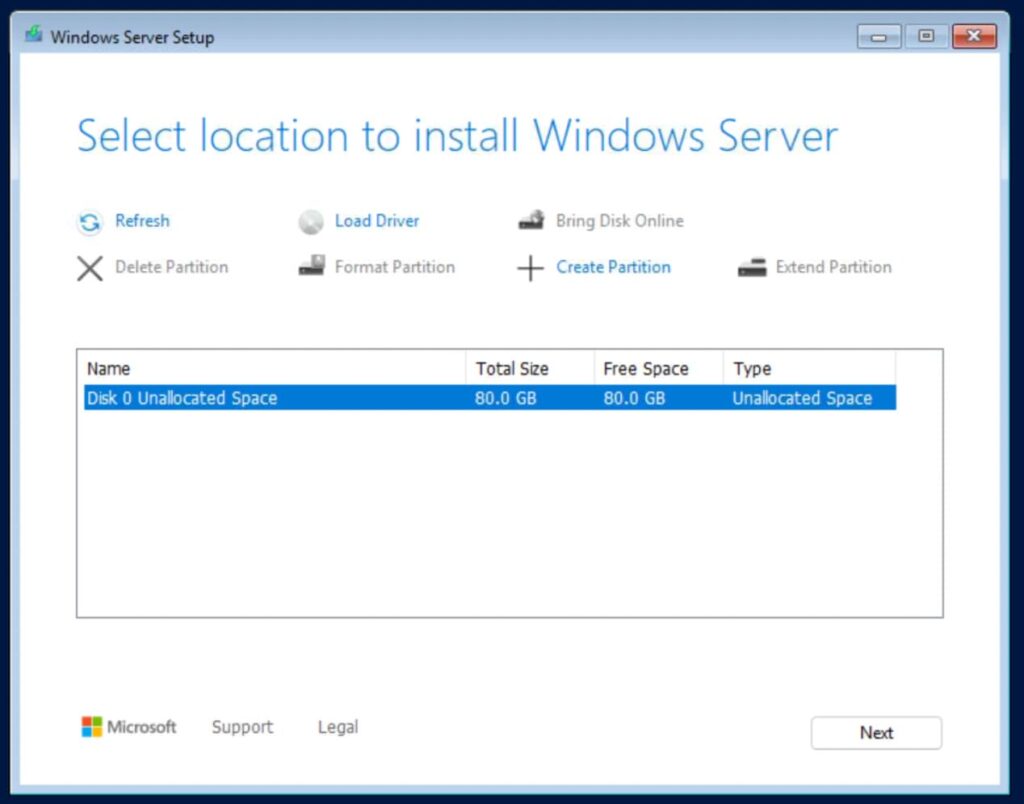Image resolution: width=1024 pixels, height=804 pixels.
Task: Sort by the Type column header
Action: point(808,369)
